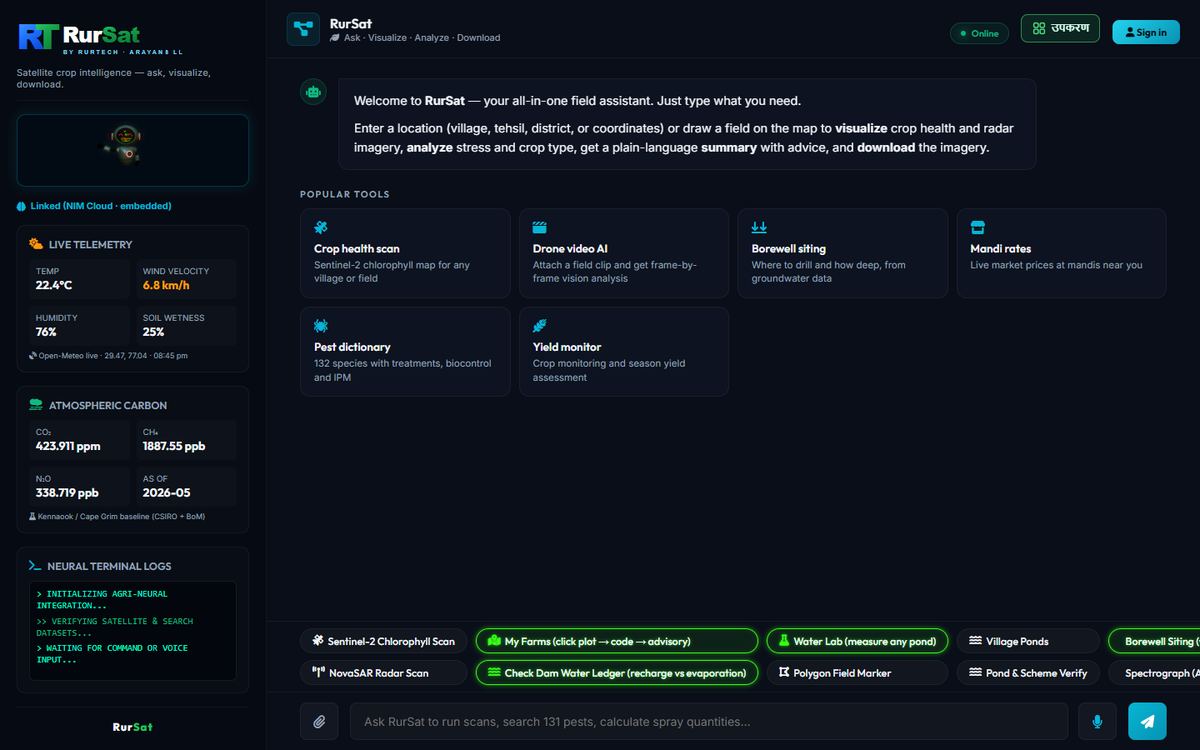This screenshot has width=1200, height=750.
Task: Click the Neural Terminal Logs prompt icon
Action: [35, 566]
